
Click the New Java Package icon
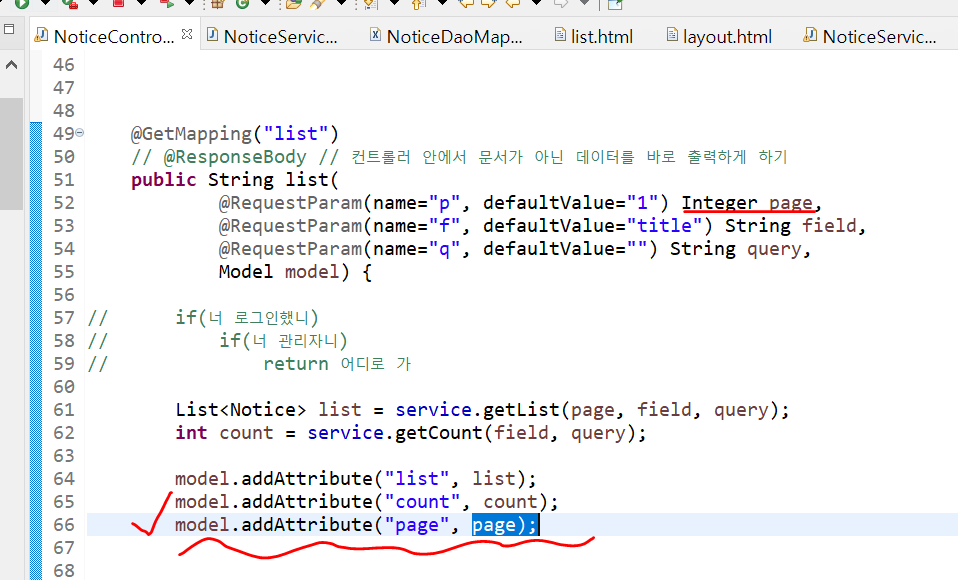pos(218,3)
